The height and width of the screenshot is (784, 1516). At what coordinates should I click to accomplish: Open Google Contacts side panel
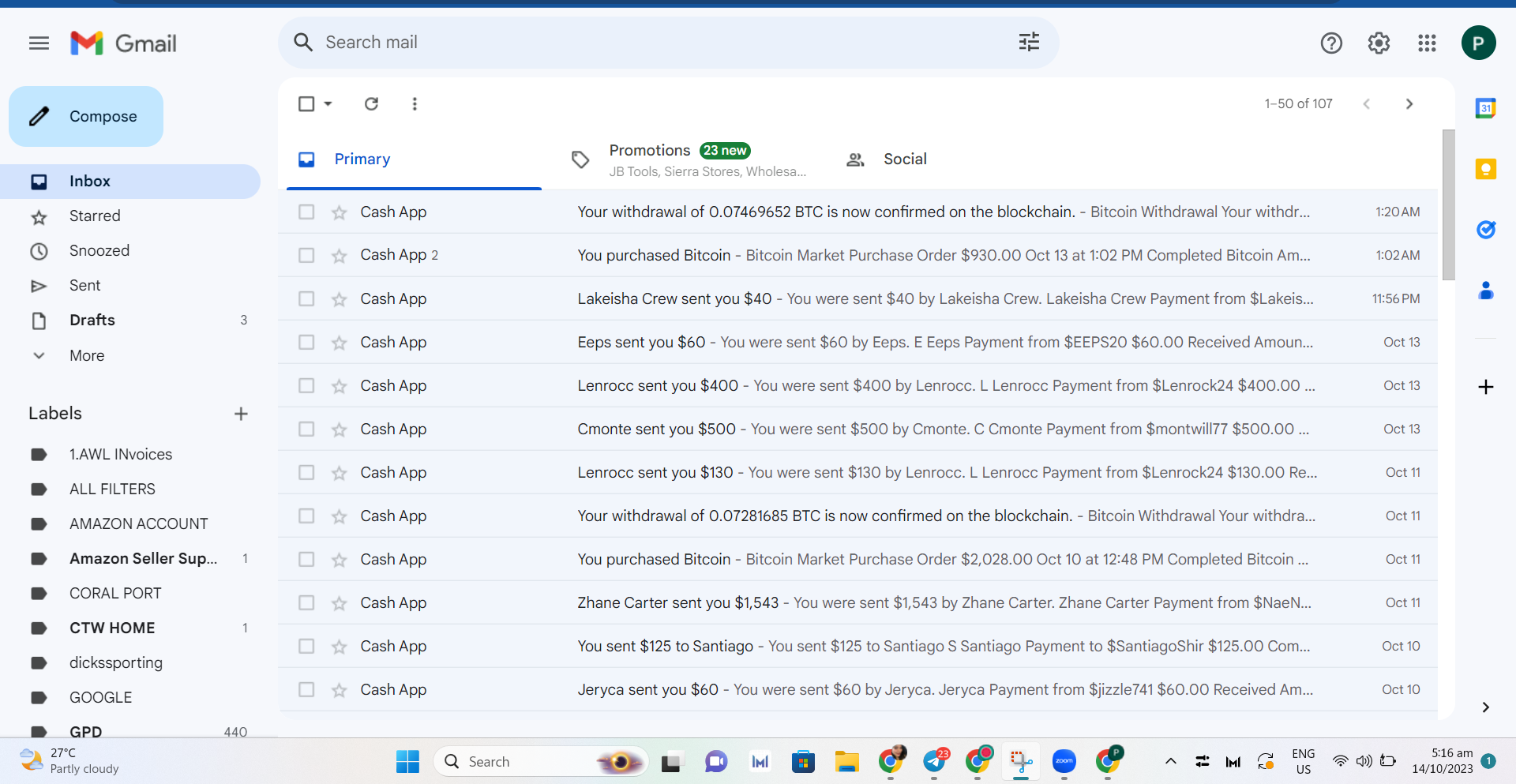coord(1485,291)
